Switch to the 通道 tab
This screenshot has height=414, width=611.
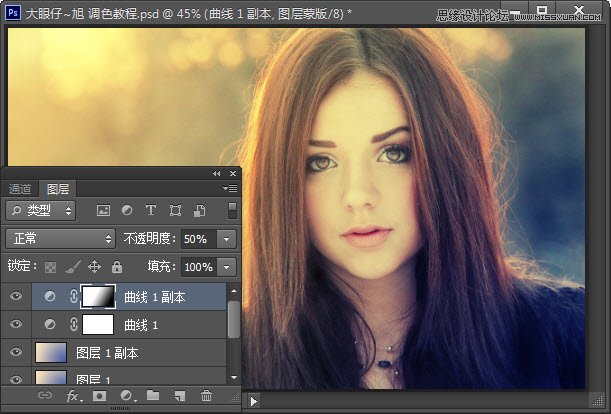pyautogui.click(x=20, y=188)
